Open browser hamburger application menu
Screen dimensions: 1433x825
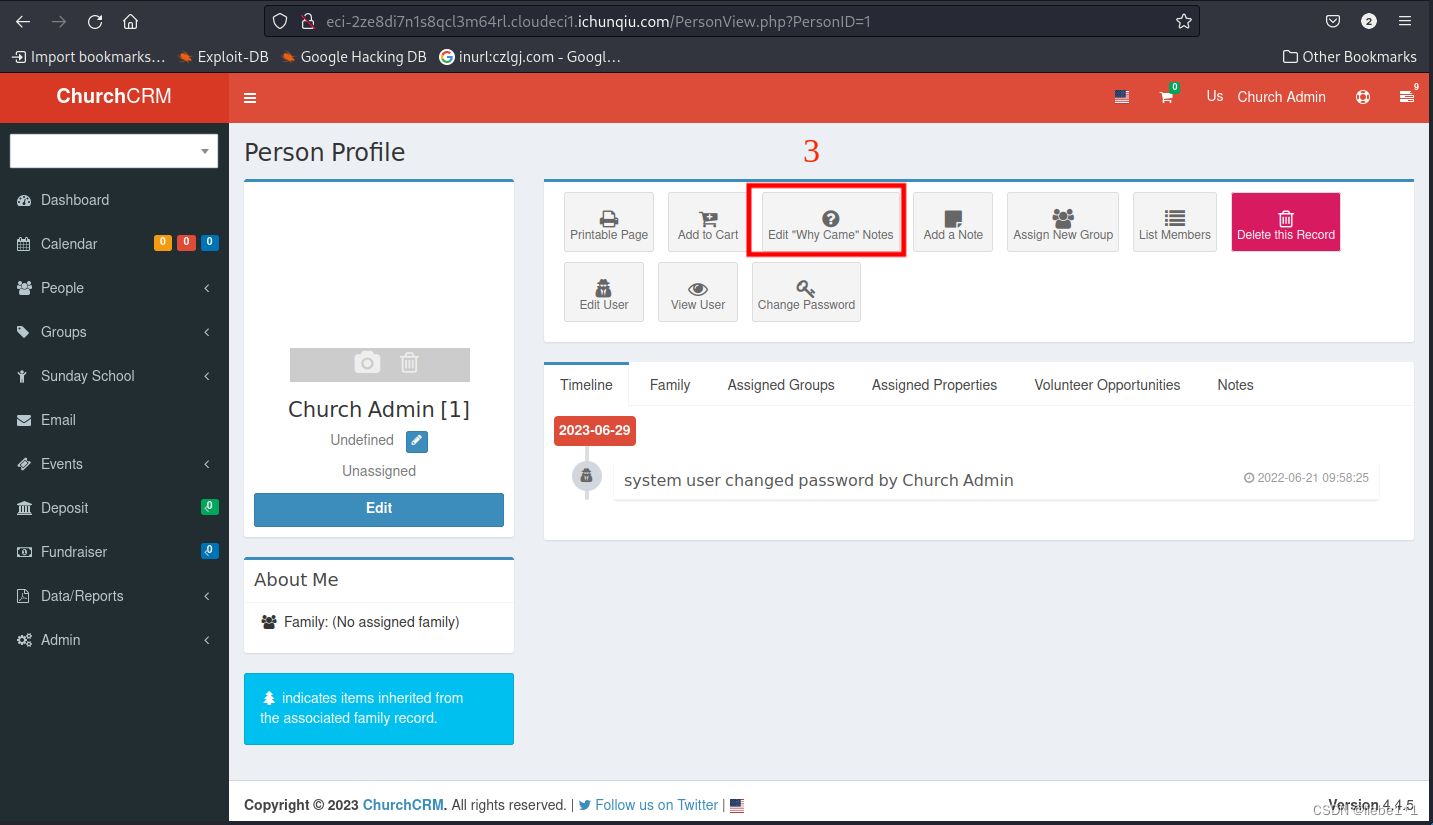click(1405, 21)
